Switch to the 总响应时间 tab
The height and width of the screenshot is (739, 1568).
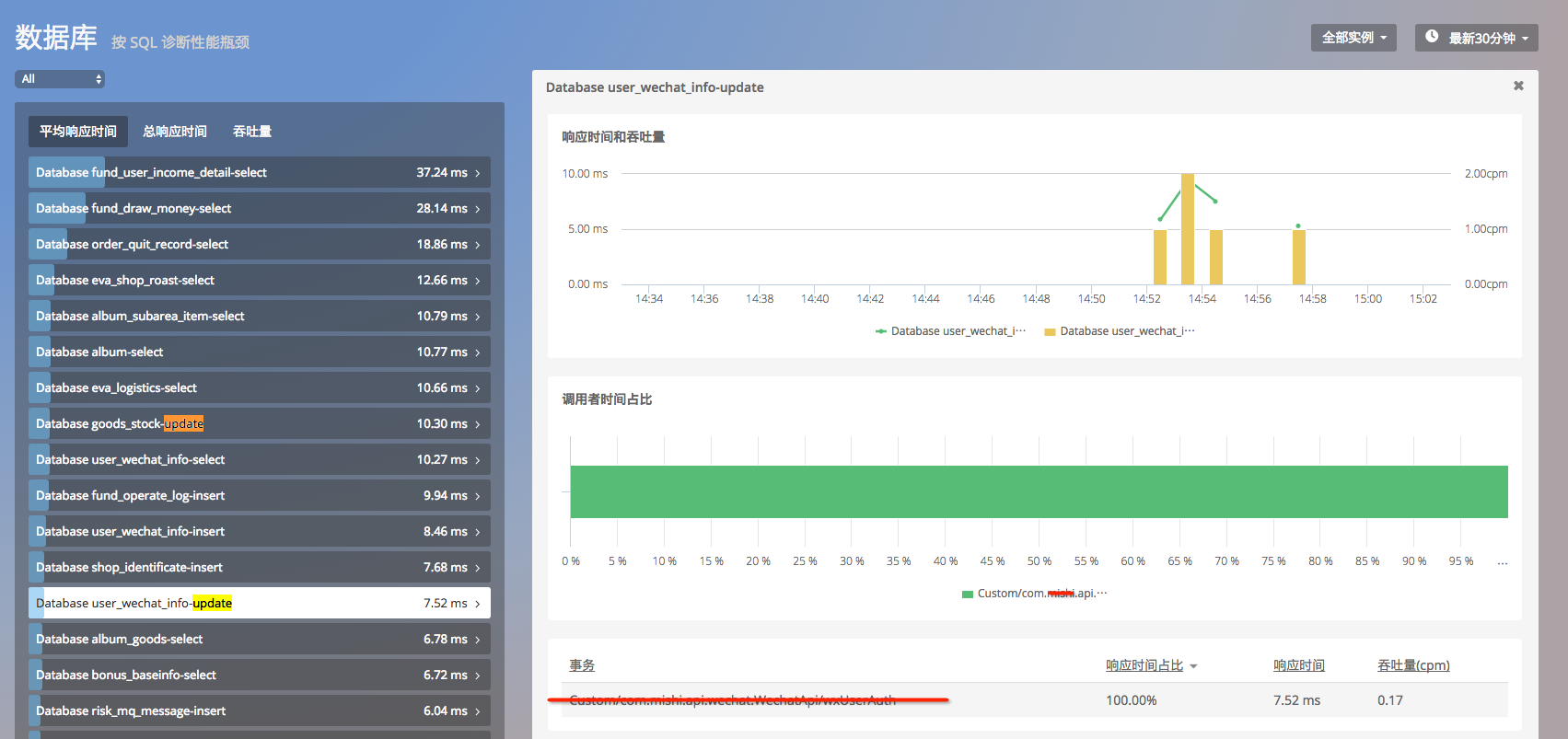pyautogui.click(x=175, y=132)
